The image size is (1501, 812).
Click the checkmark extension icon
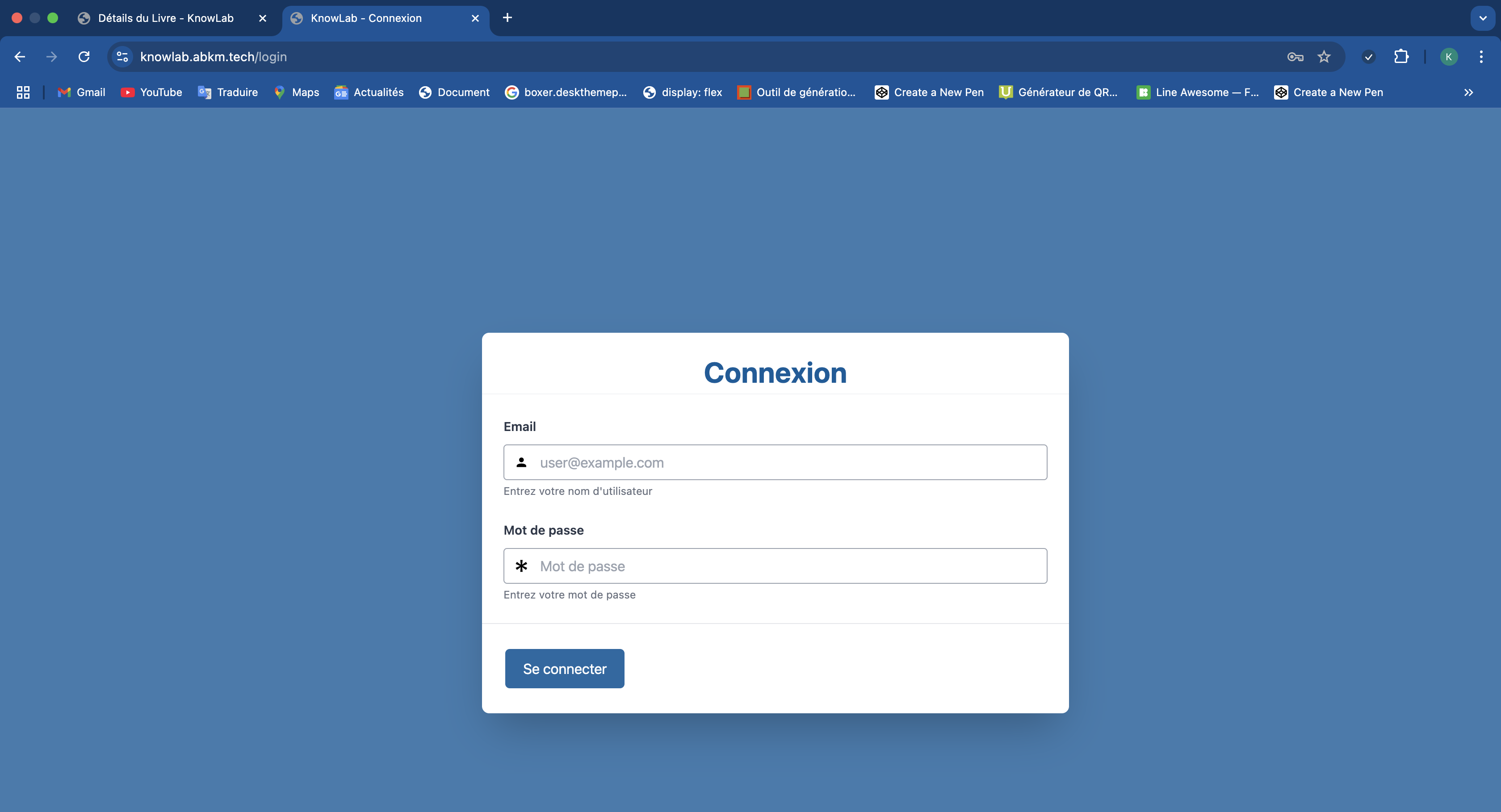coord(1369,57)
